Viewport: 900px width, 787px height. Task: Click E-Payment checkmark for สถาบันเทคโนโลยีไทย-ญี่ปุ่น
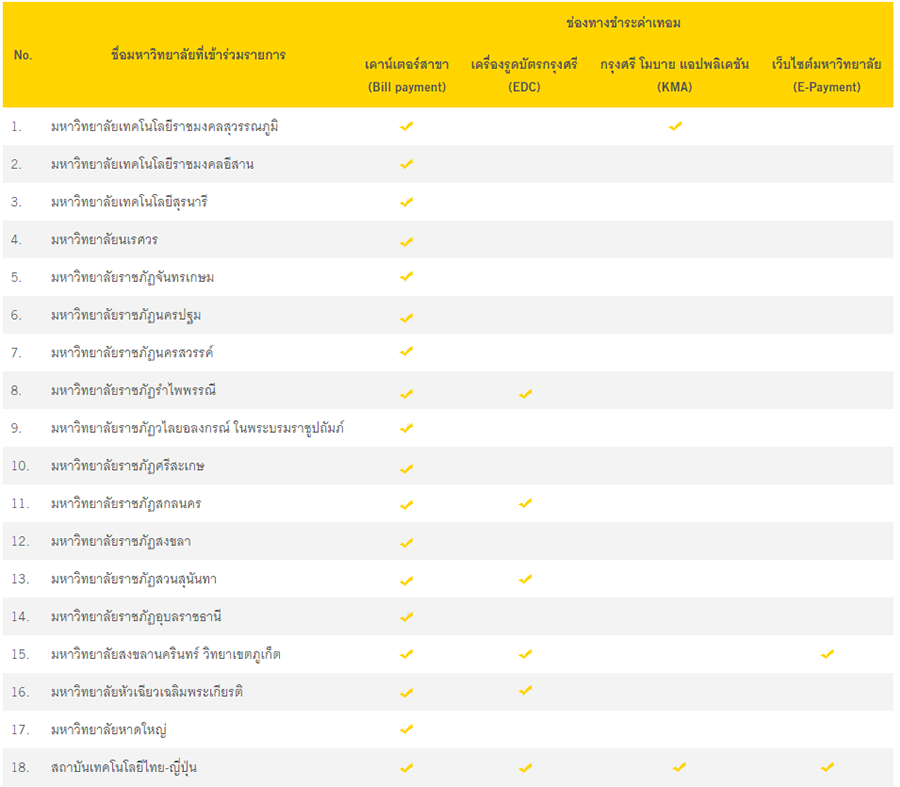(827, 767)
